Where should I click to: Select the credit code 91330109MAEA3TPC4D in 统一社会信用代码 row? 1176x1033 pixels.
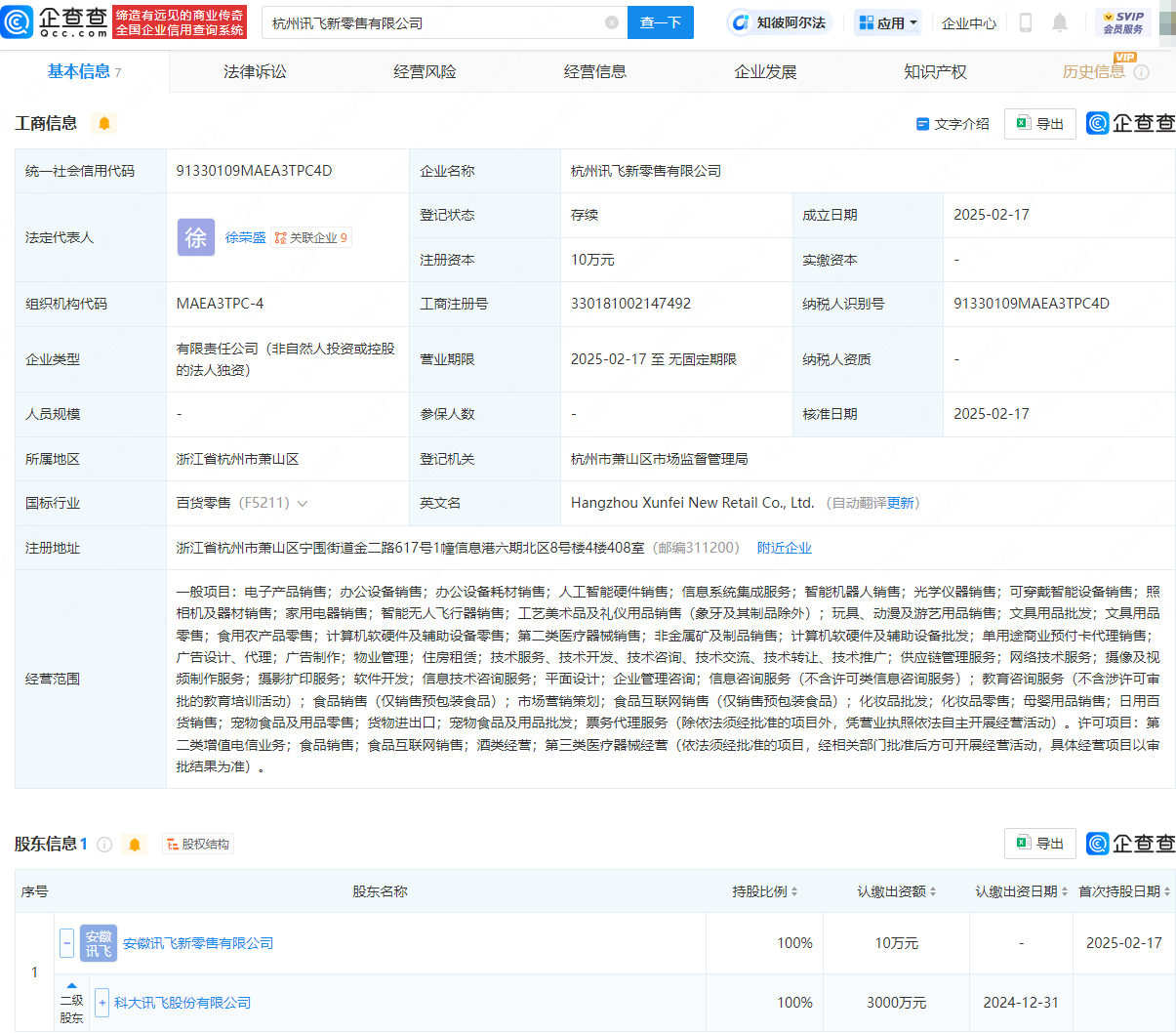coord(254,171)
